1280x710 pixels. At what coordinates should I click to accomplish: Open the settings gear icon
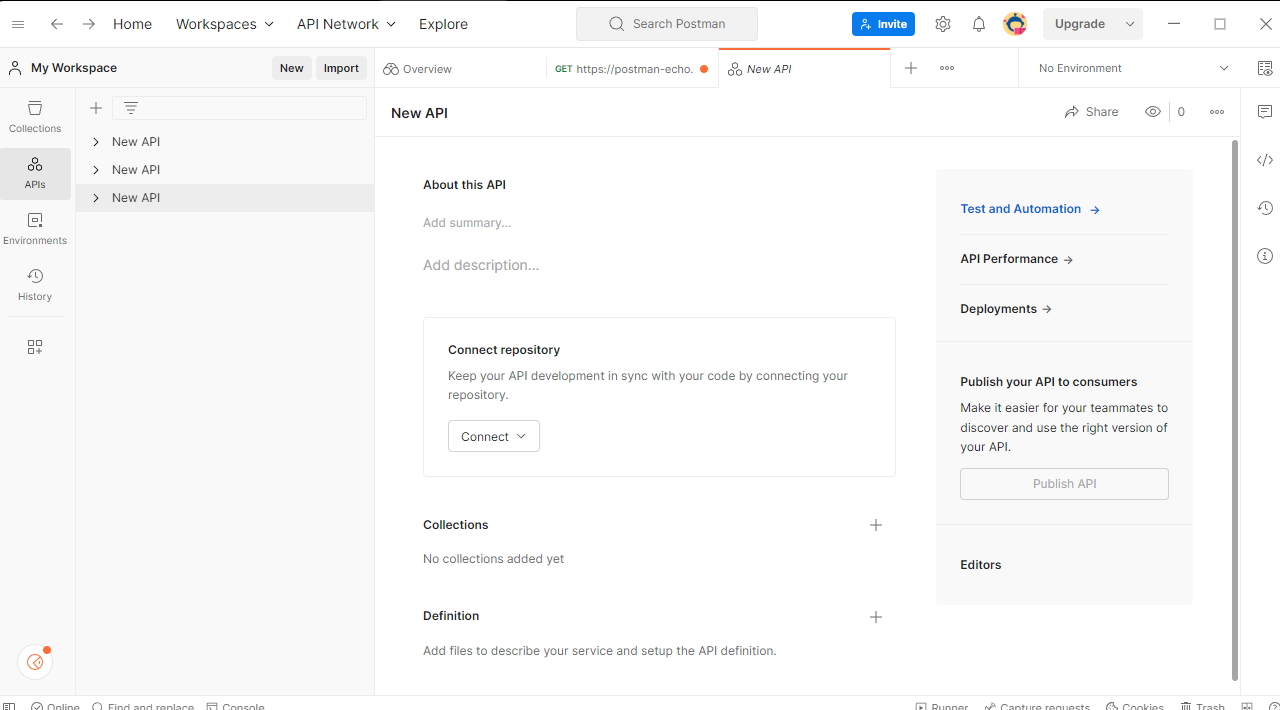(x=943, y=24)
